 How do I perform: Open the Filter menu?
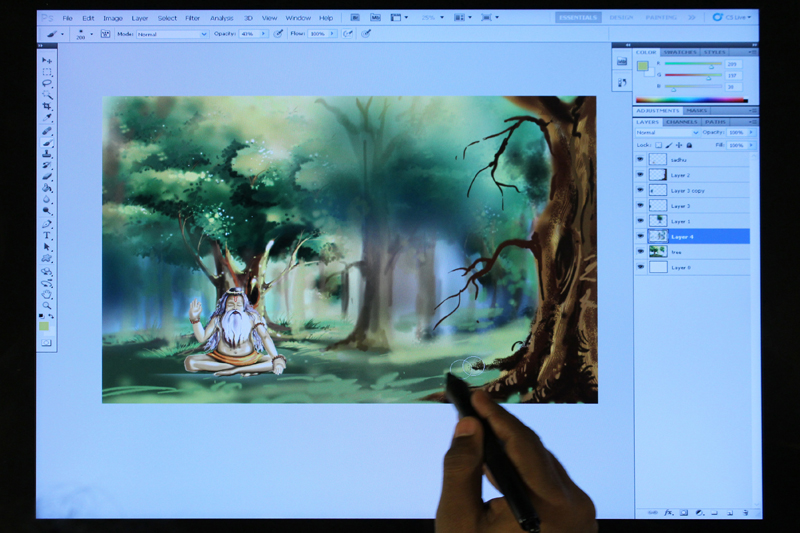[x=192, y=18]
